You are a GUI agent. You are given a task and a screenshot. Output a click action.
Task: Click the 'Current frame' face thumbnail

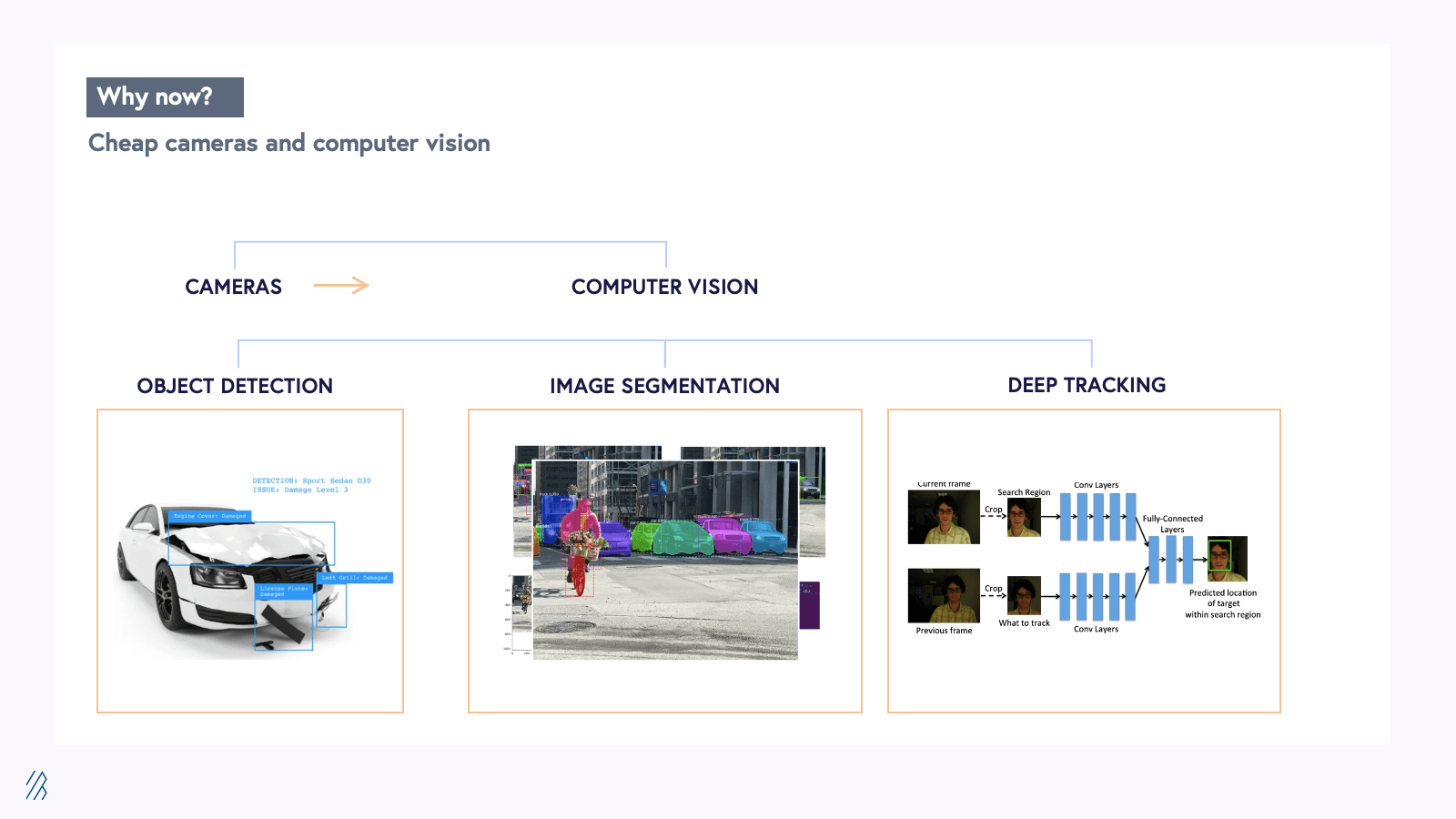(944, 517)
